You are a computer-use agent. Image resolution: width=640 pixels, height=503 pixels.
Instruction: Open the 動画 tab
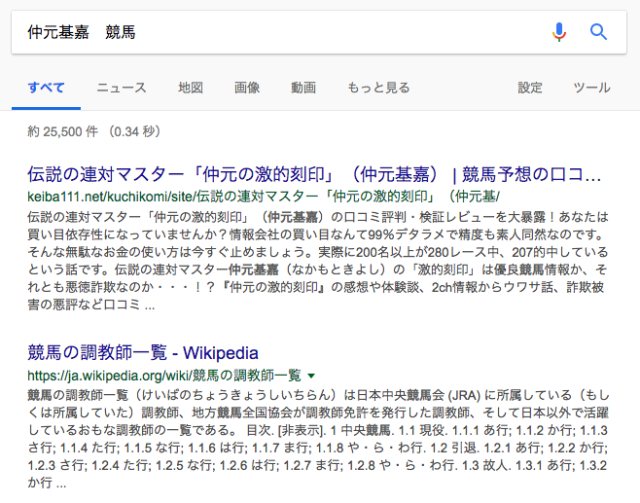tap(303, 88)
